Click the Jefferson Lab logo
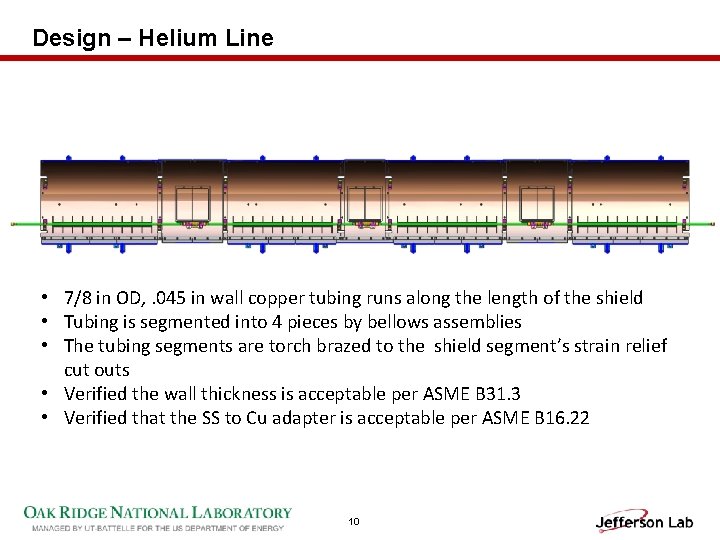 coord(644,521)
